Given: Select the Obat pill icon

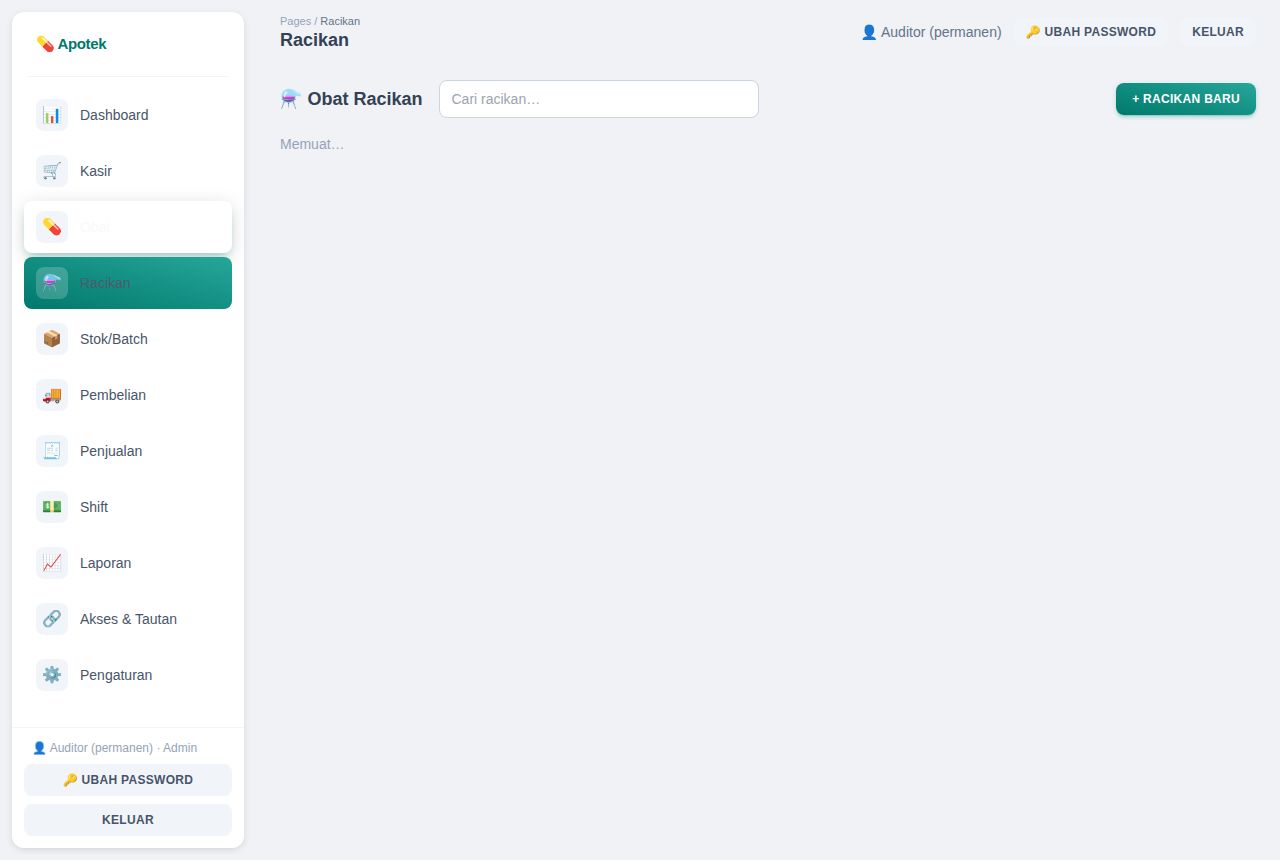Looking at the screenshot, I should 52,227.
